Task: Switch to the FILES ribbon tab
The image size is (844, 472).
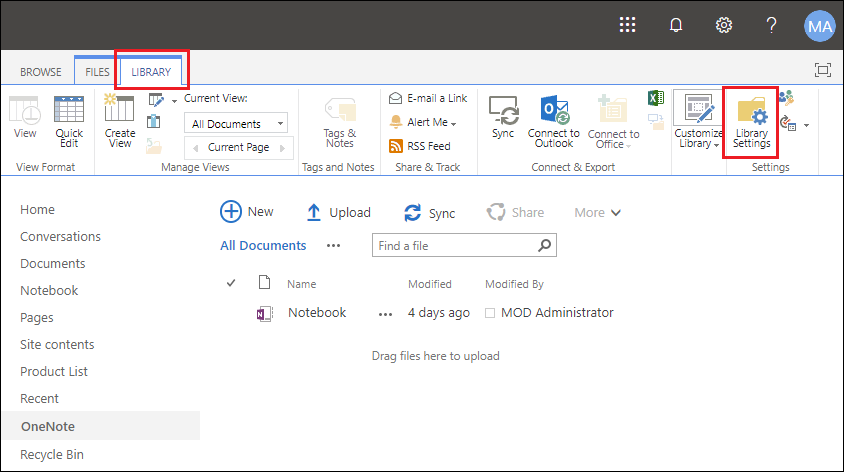Action: 97,72
